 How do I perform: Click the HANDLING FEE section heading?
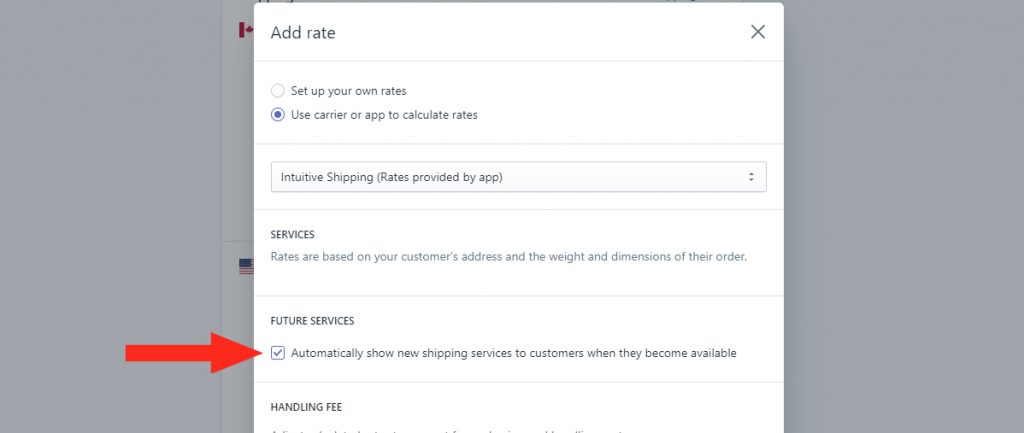(x=306, y=408)
